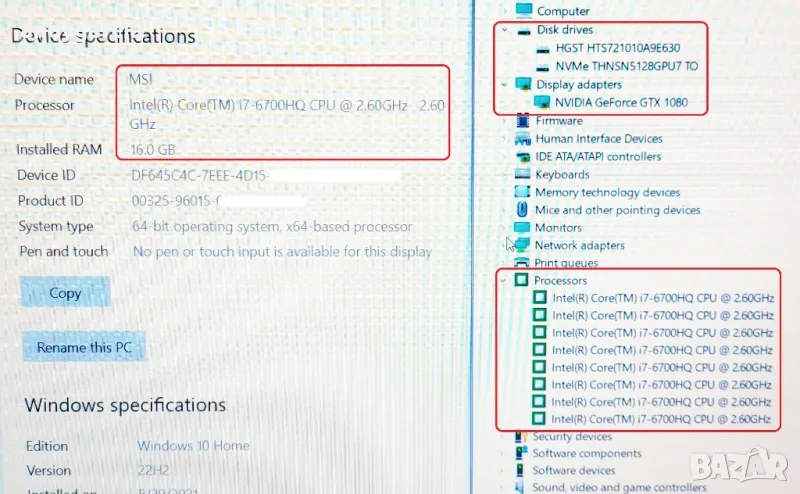
Task: Select the Keyboards label
Action: click(562, 175)
